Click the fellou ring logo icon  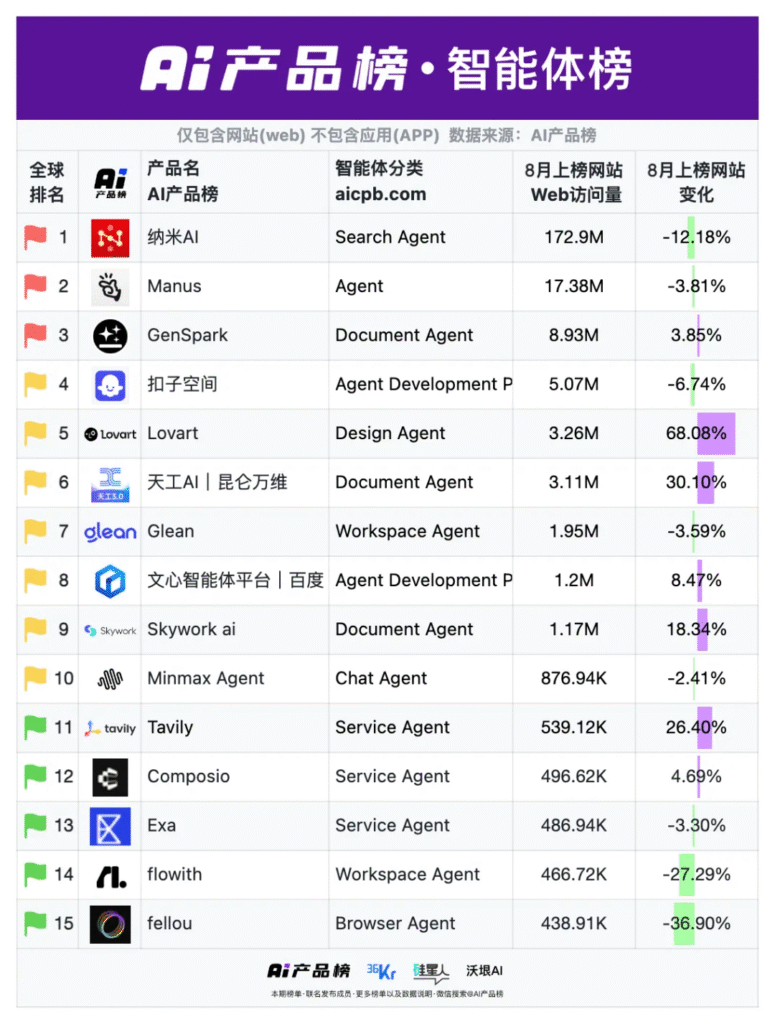pos(110,925)
